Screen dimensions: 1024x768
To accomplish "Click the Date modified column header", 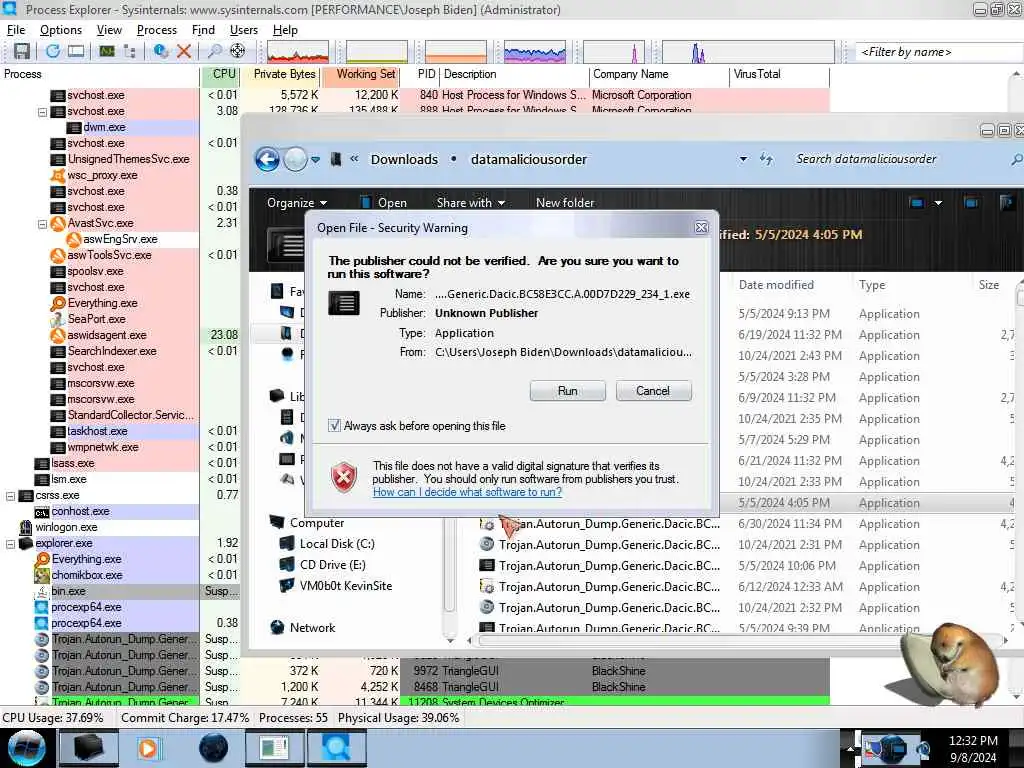I will [x=776, y=285].
